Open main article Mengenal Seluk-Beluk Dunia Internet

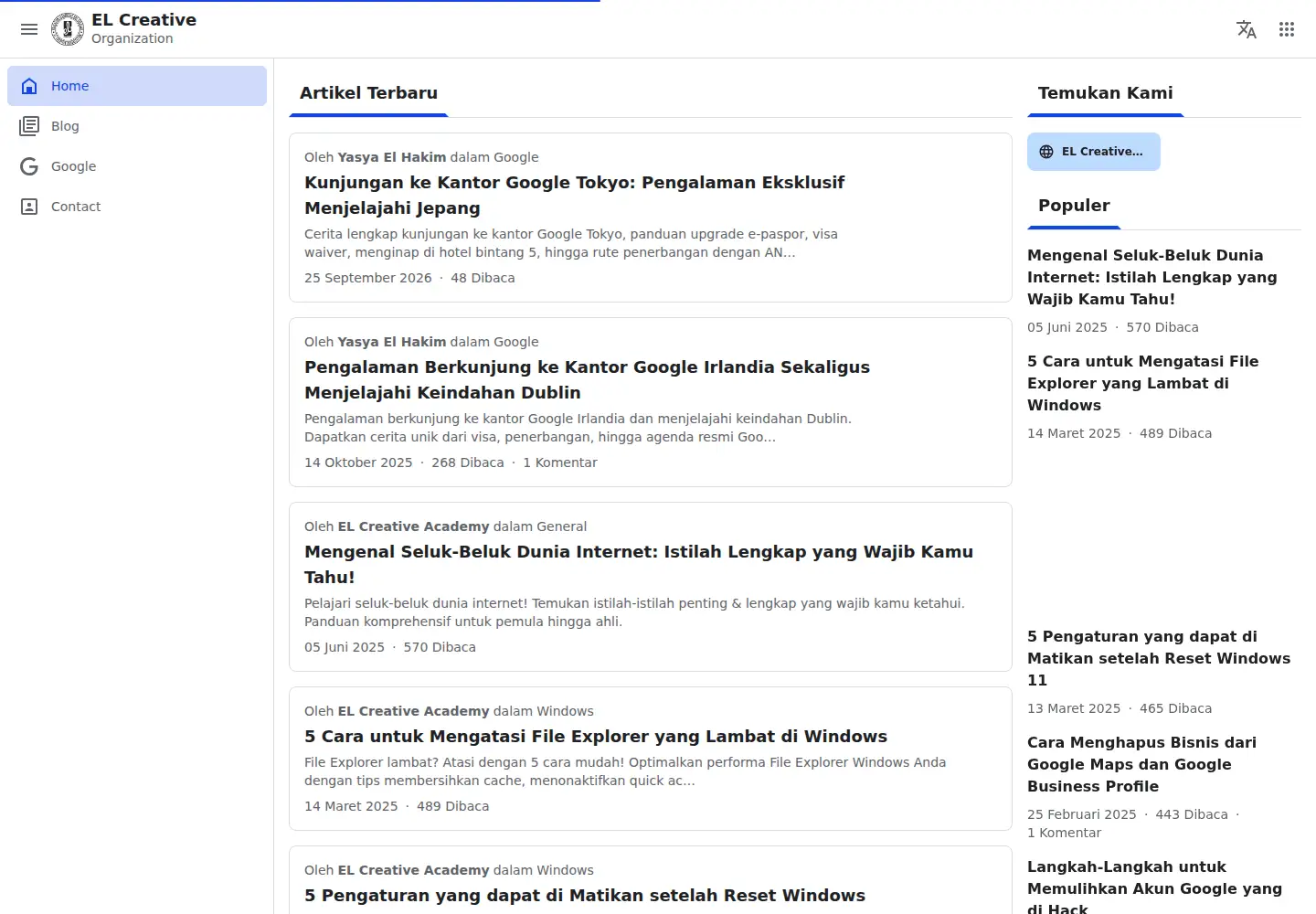pos(639,565)
